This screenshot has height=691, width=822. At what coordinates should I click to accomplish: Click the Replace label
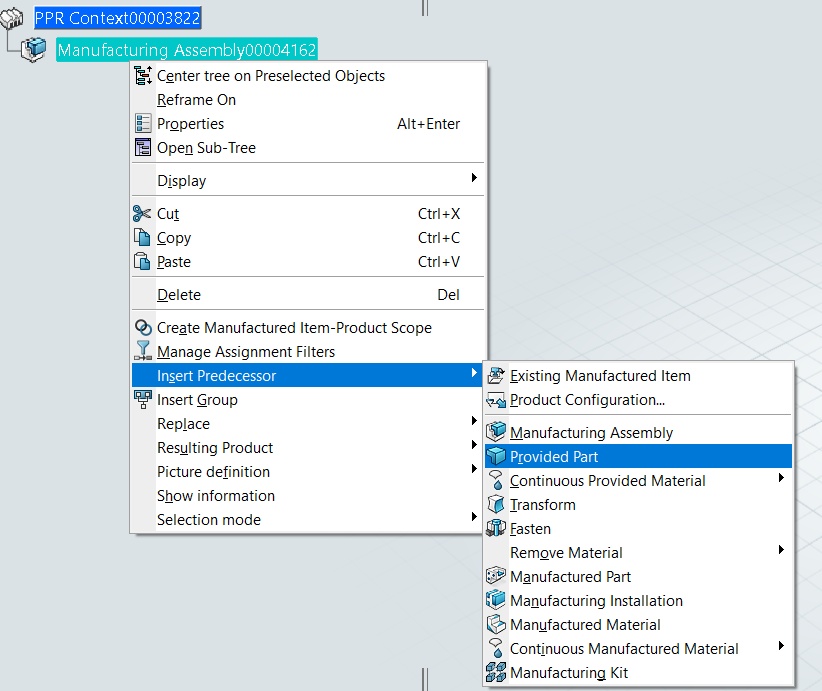tap(183, 424)
